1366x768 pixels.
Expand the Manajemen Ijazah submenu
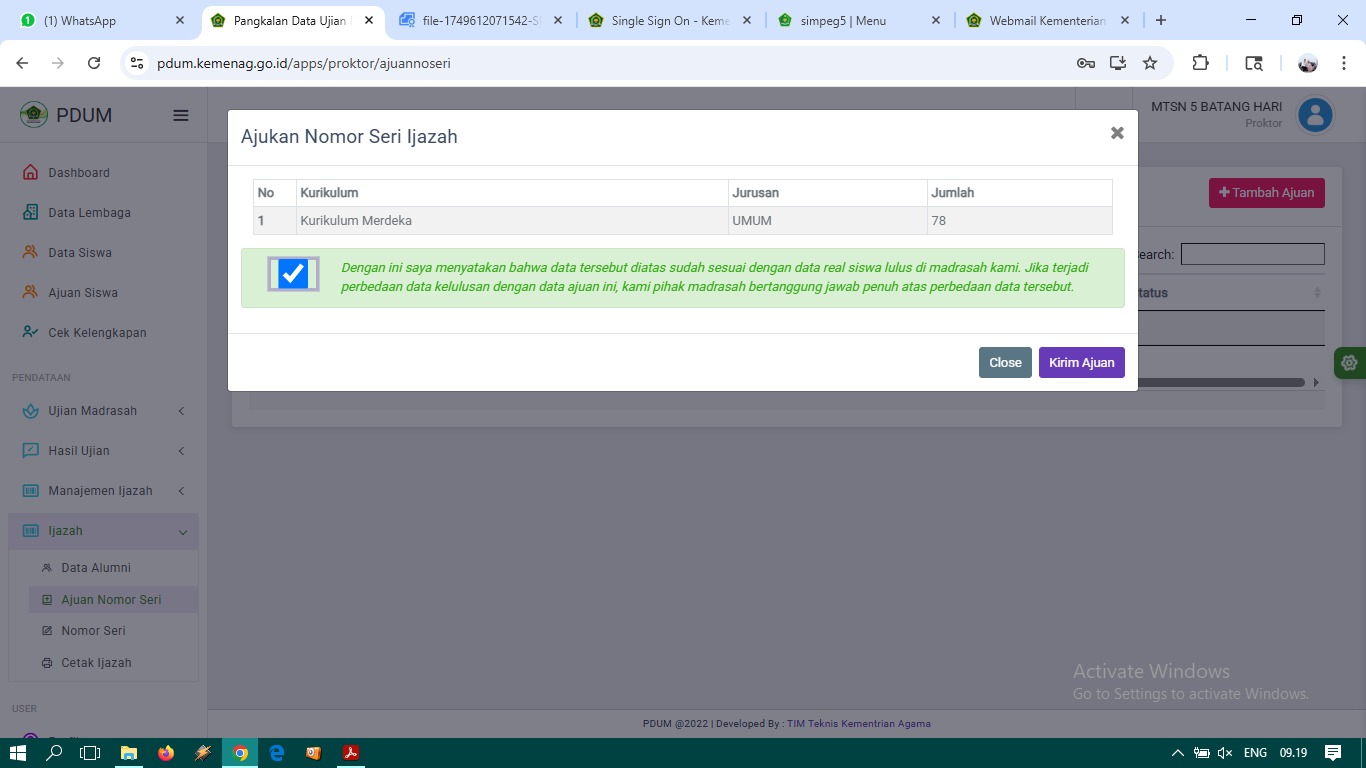pyautogui.click(x=181, y=491)
